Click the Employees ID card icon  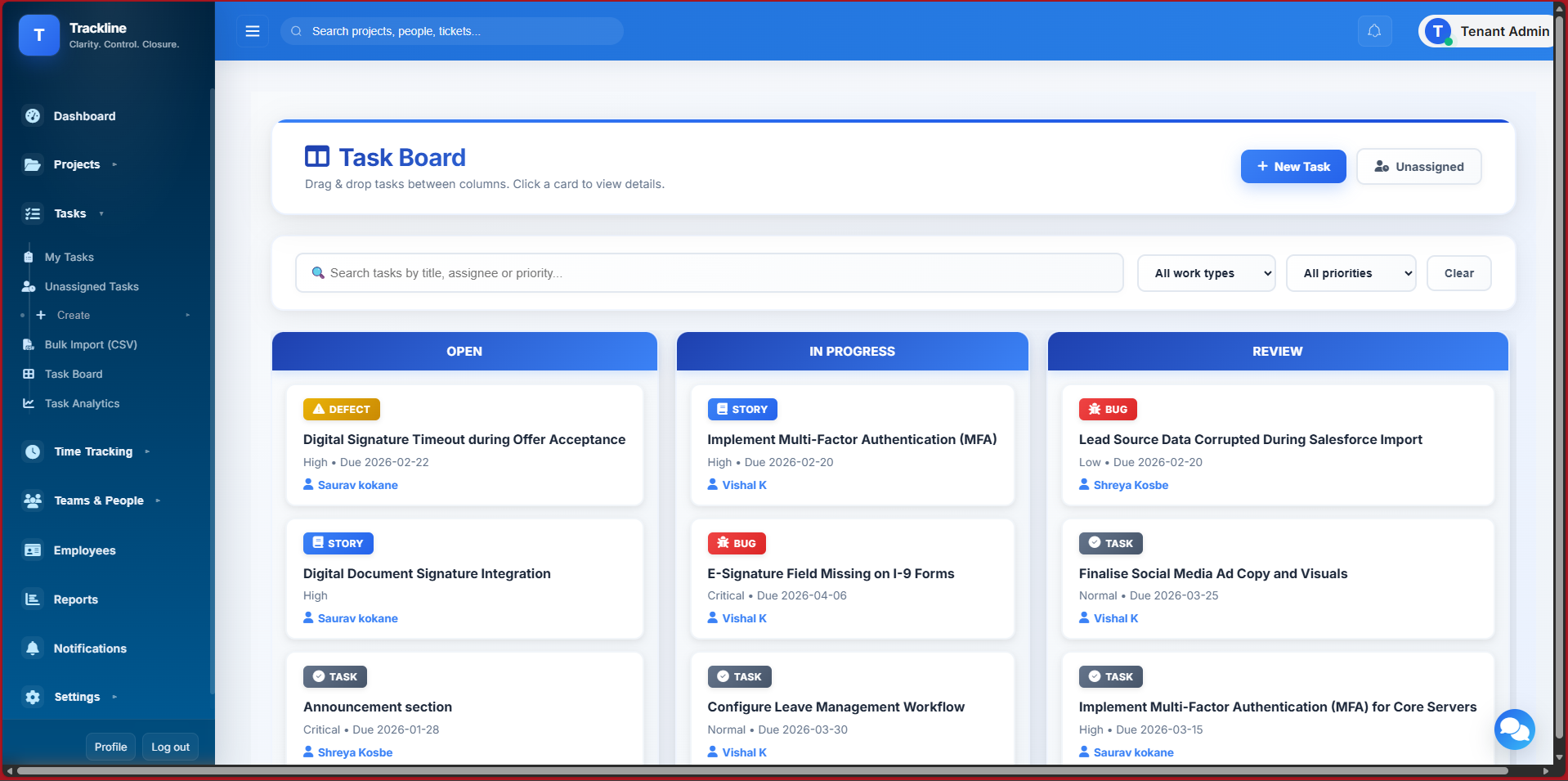(x=33, y=550)
